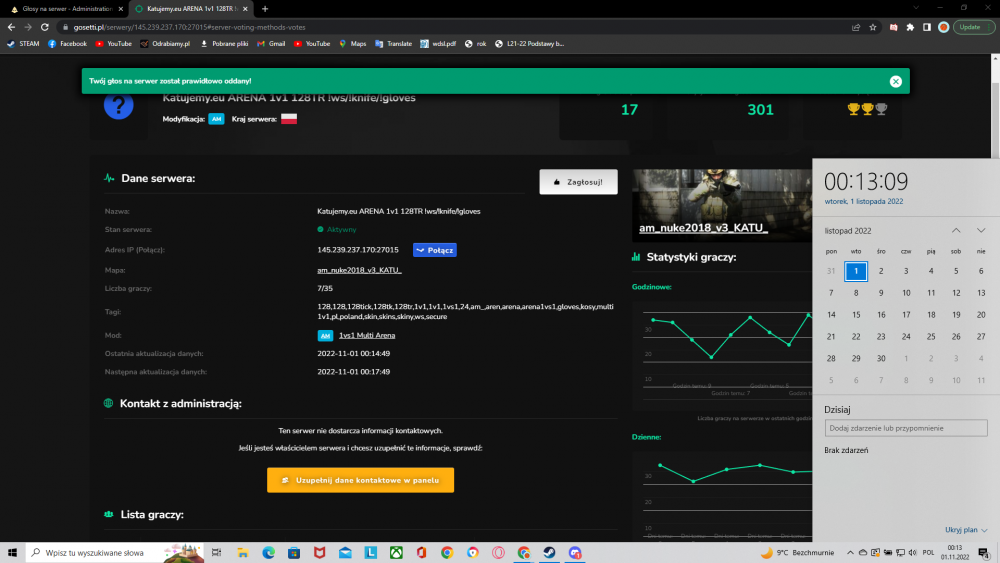Open Microsoft Store from the taskbar
Viewport: 1000px width, 563px height.
pyautogui.click(x=294, y=553)
